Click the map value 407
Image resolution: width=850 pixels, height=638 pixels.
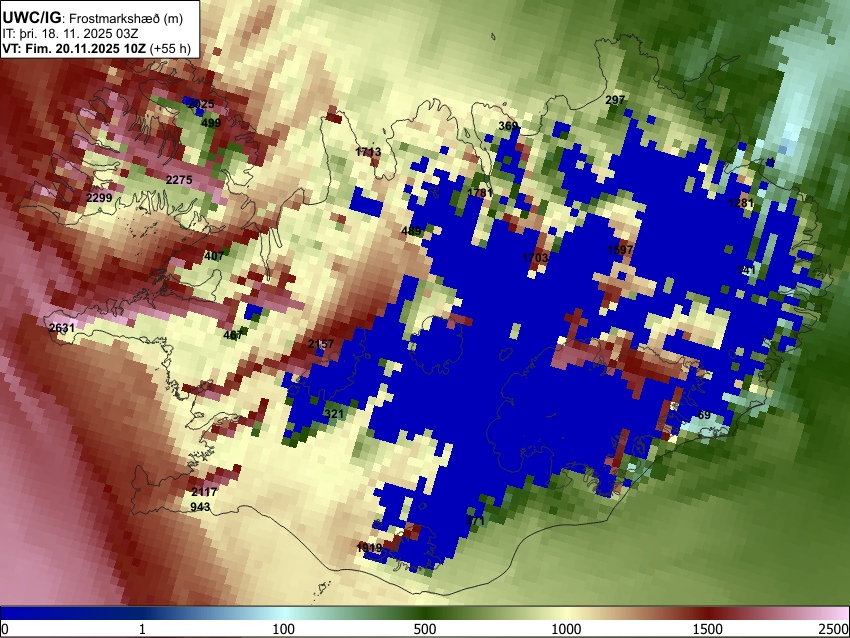[214, 256]
